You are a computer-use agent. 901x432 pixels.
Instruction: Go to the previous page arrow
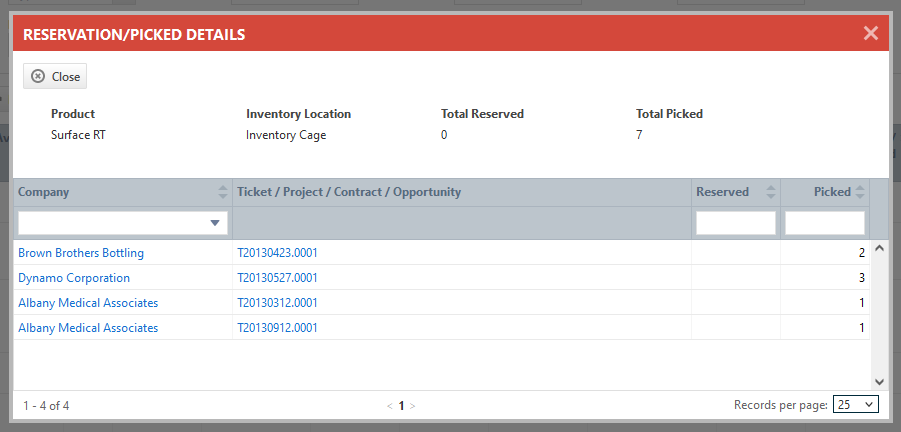(390, 406)
